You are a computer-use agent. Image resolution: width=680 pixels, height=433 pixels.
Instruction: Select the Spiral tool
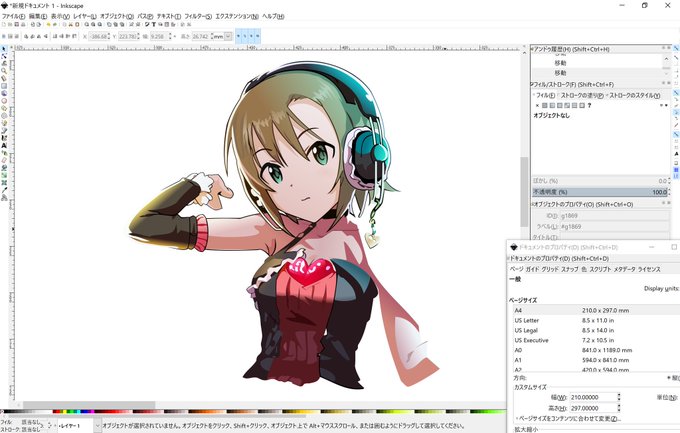point(4,115)
